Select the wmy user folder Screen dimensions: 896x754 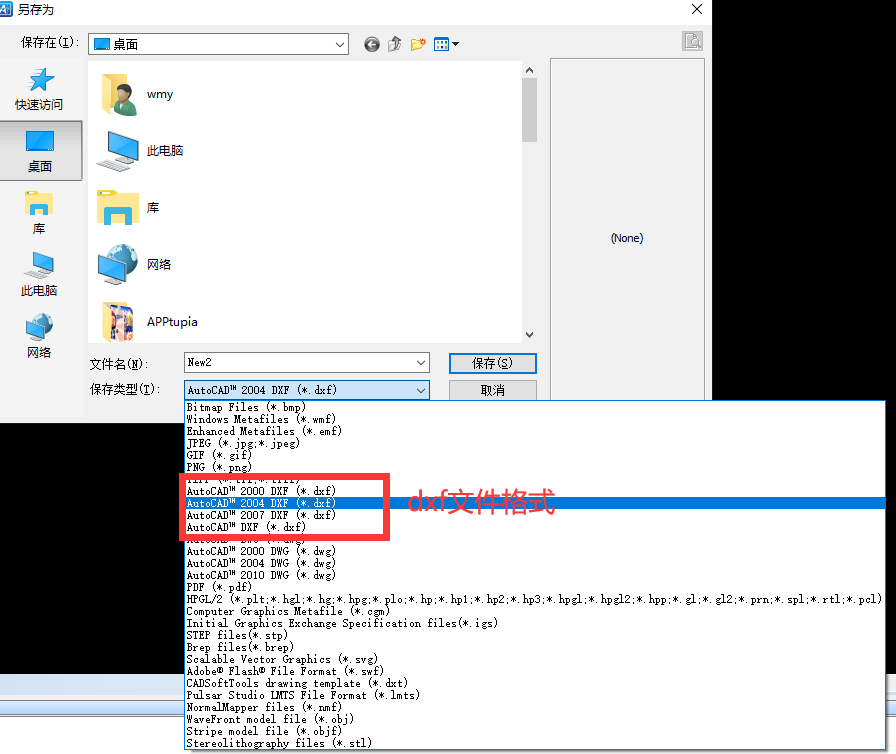137,94
